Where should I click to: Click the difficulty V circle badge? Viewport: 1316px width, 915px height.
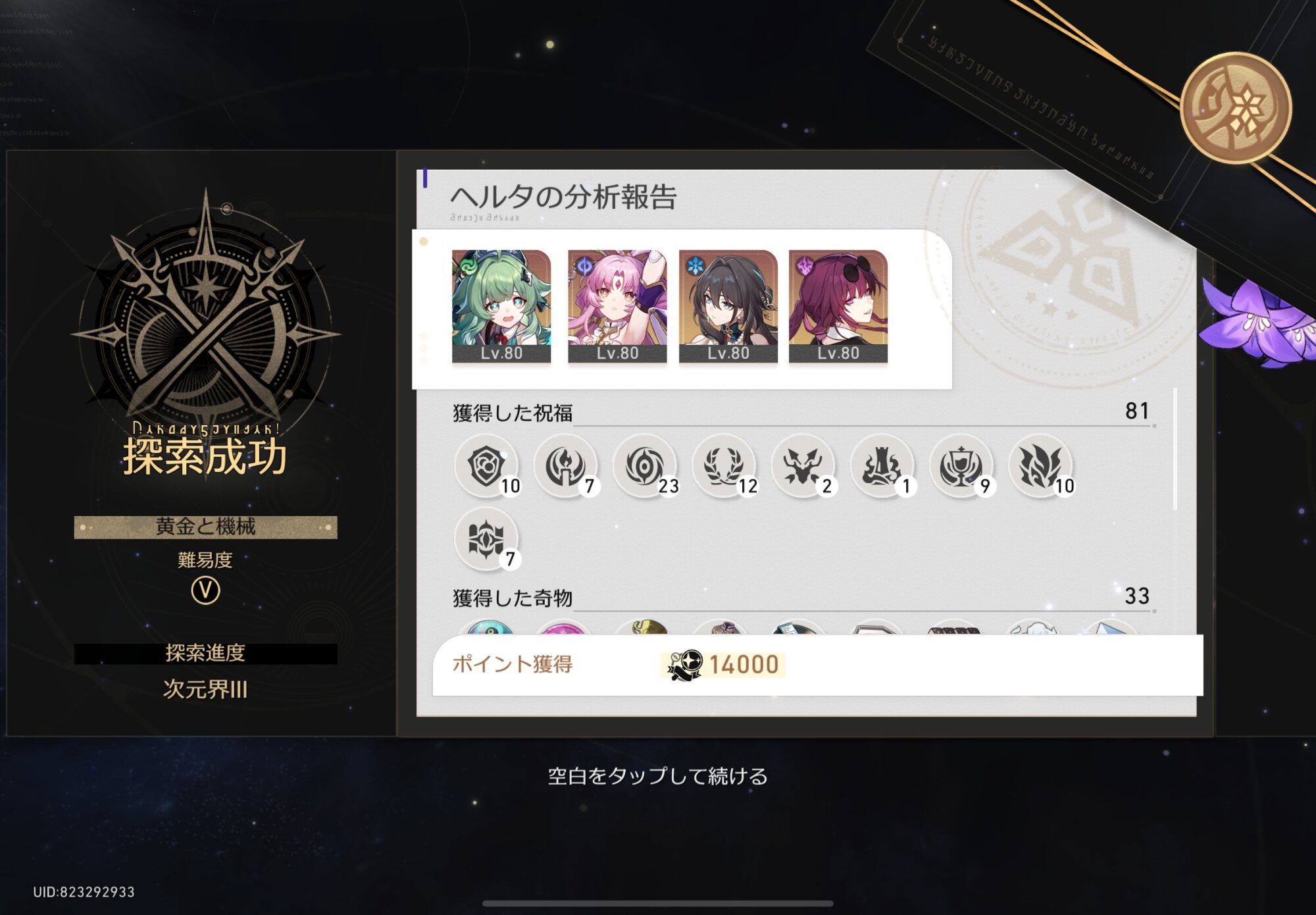click(205, 590)
